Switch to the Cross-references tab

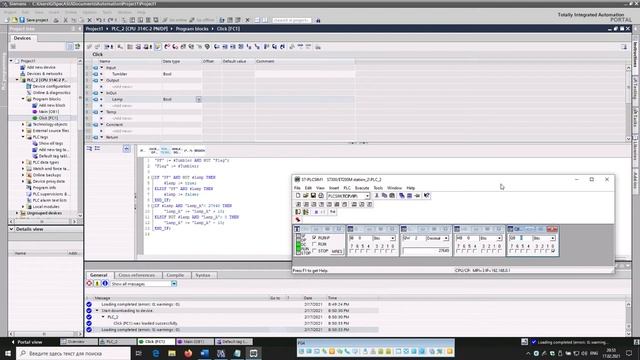click(x=137, y=275)
